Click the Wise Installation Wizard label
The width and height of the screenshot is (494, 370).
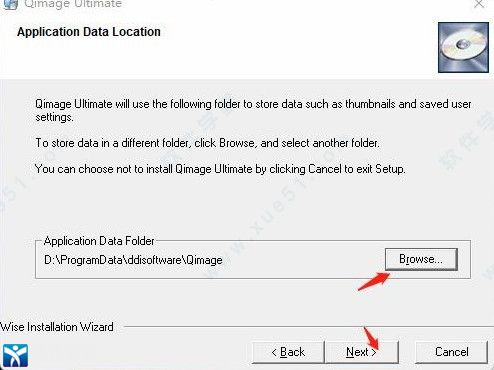click(x=57, y=327)
